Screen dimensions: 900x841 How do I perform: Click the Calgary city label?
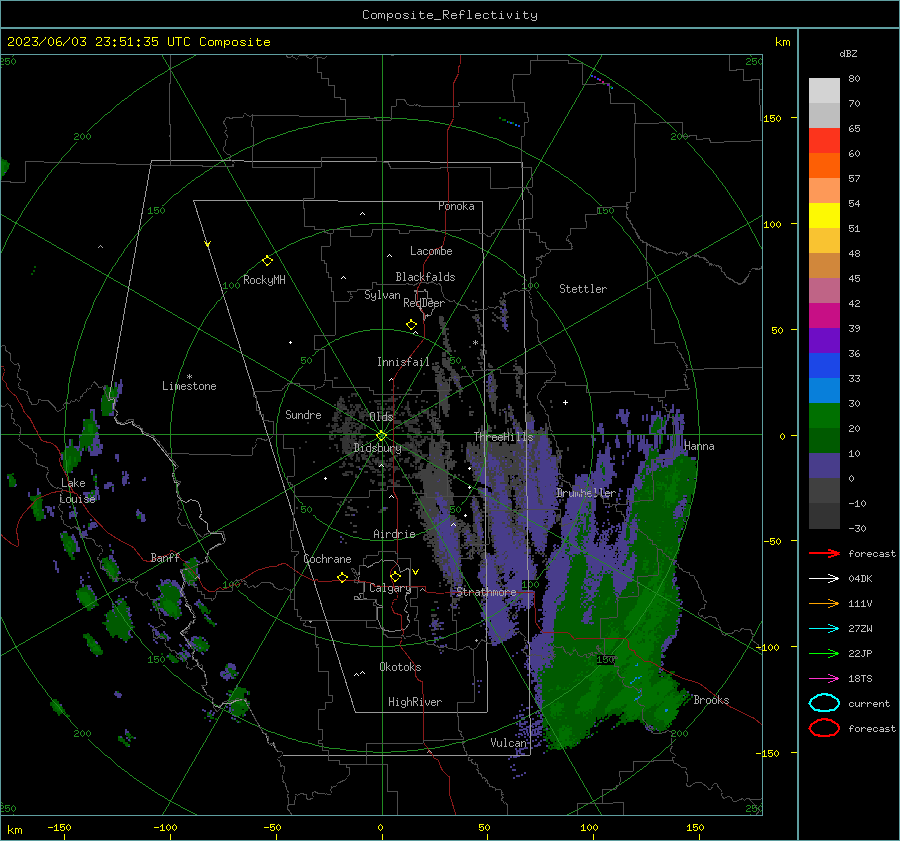390,588
